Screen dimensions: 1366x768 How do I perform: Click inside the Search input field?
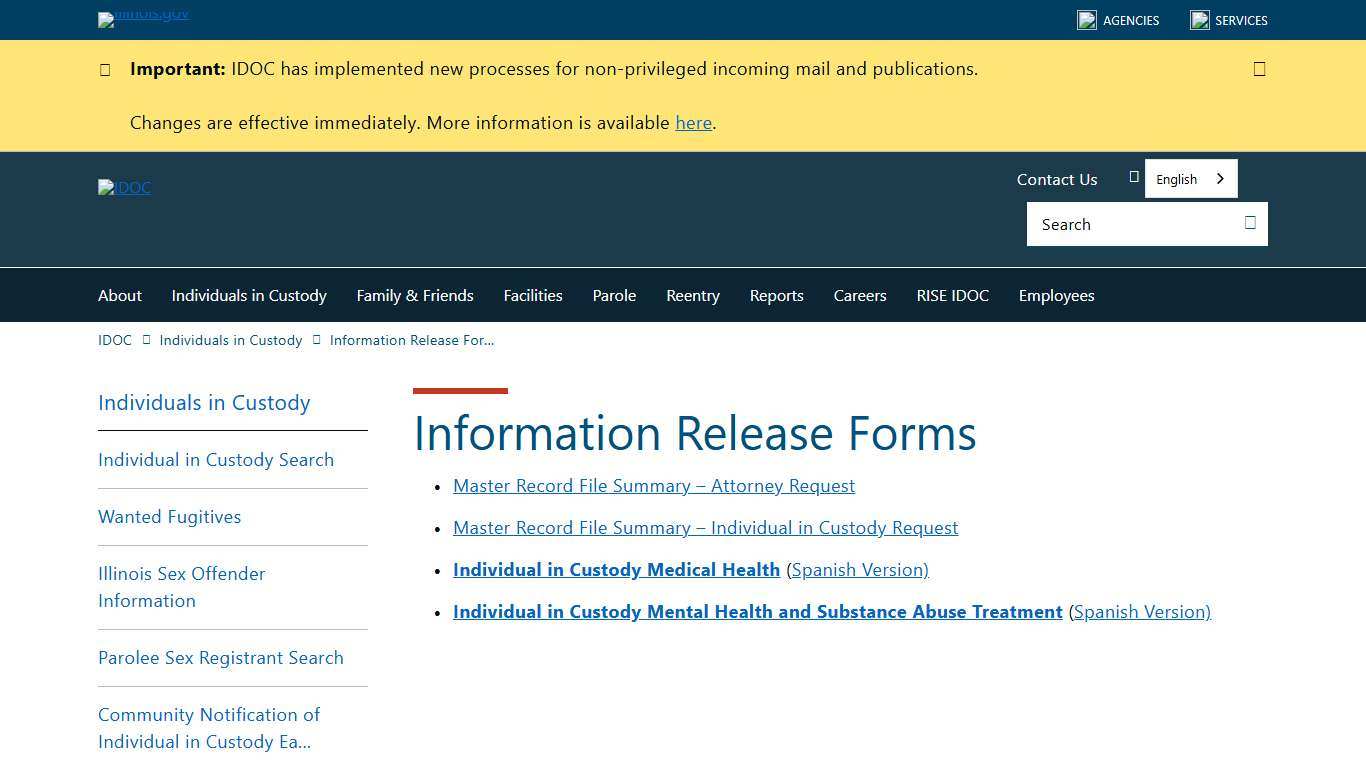(1120, 223)
